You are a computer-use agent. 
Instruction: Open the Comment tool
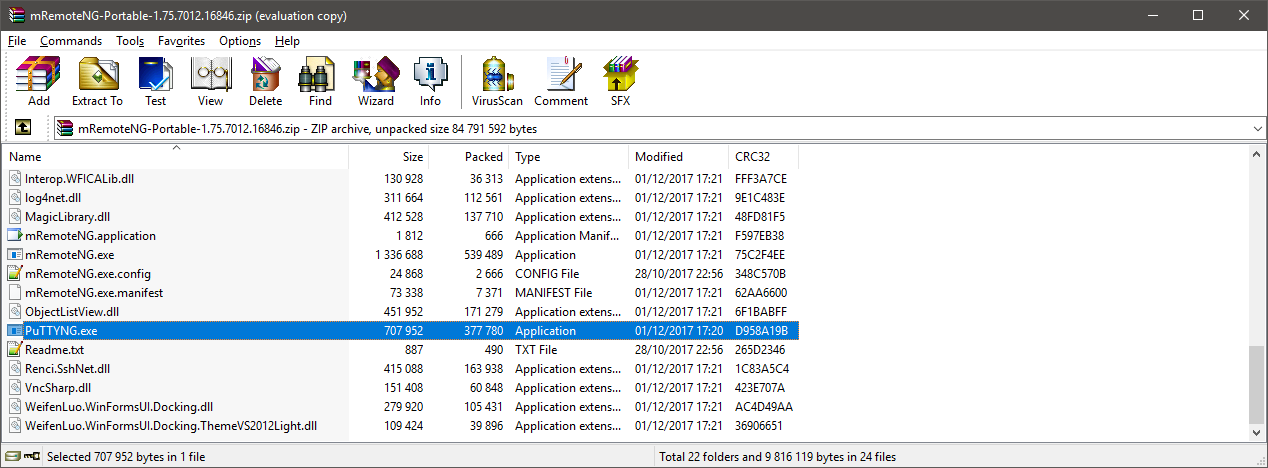click(x=561, y=82)
